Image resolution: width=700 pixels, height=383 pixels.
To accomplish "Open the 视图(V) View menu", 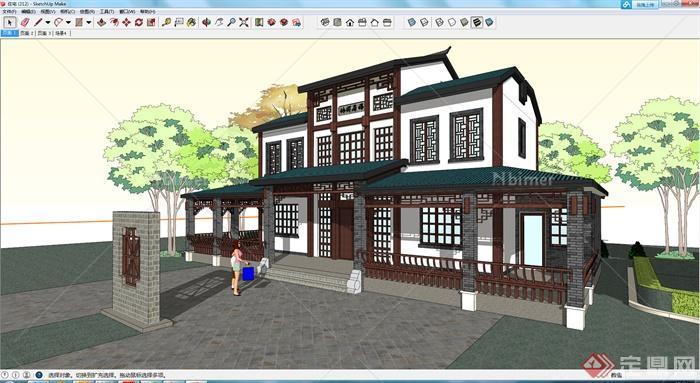I will pos(47,12).
